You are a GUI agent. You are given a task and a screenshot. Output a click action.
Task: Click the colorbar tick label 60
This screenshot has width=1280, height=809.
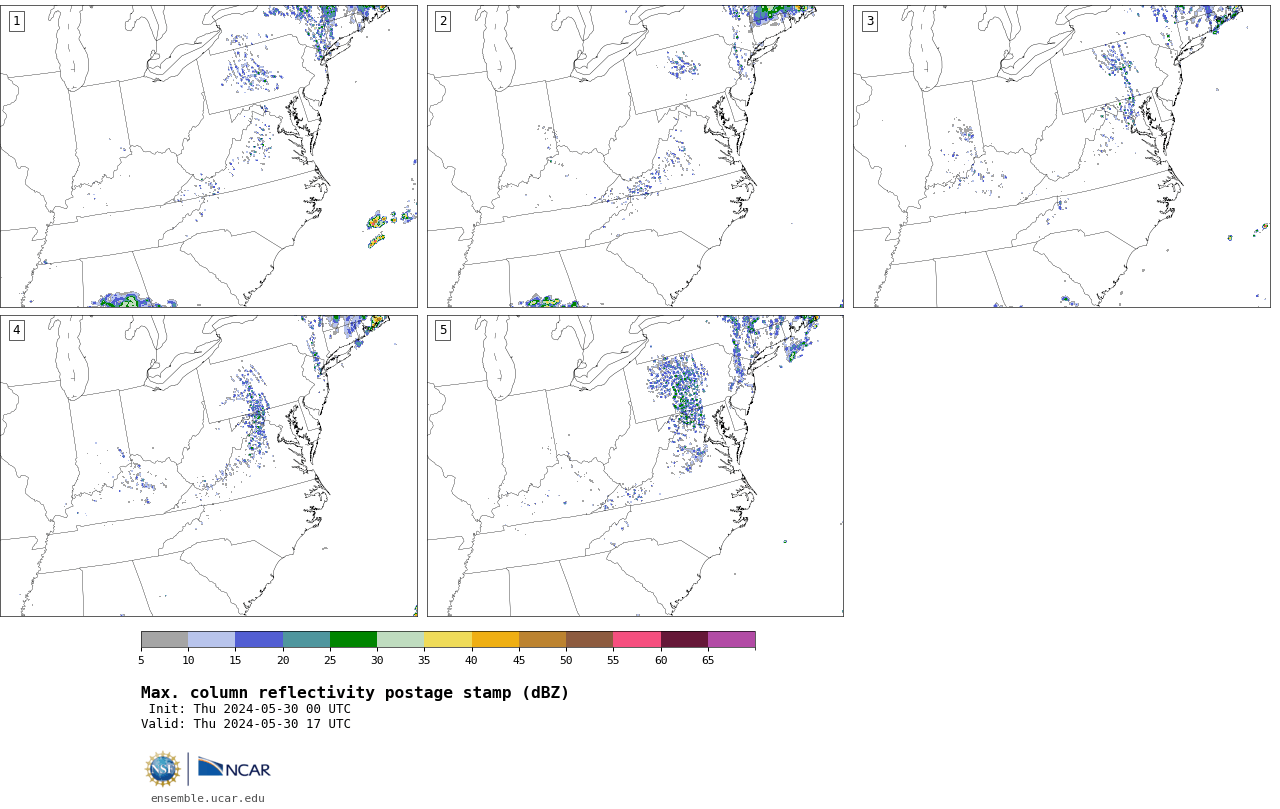(661, 660)
